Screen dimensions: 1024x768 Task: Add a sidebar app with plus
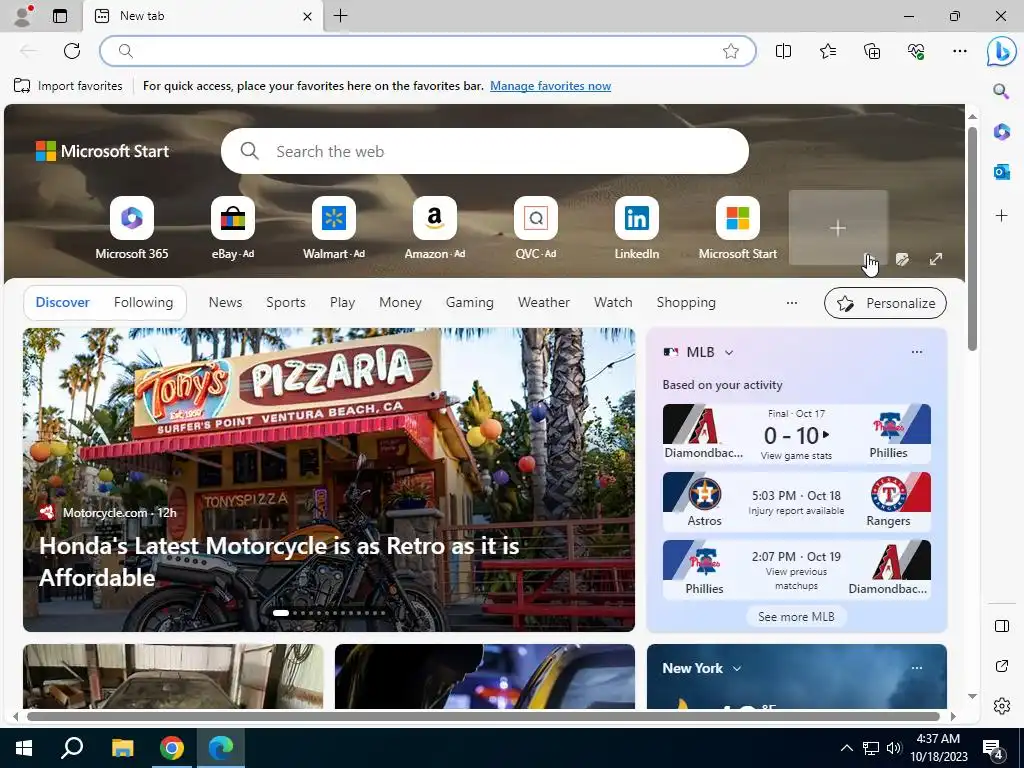pyautogui.click(x=1001, y=216)
